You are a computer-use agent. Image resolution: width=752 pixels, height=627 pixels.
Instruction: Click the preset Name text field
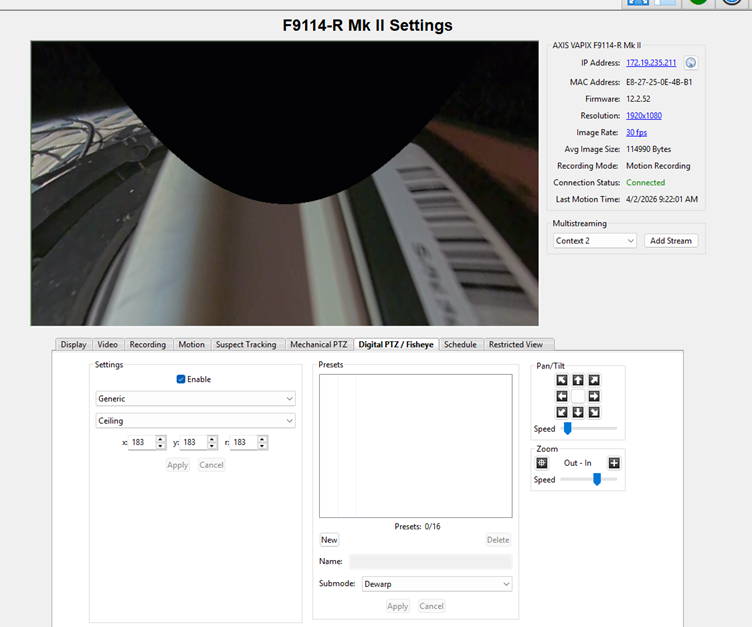click(430, 562)
